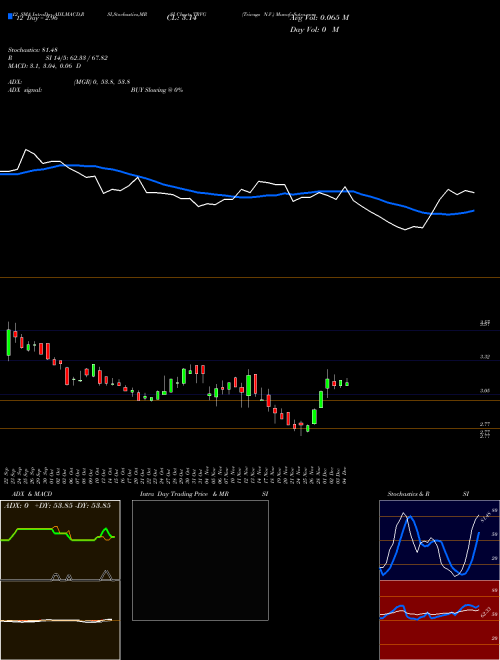The image size is (500, 660).
Task: Click the 'Intra Day Trading Price & MR' title
Action: (x=184, y=494)
